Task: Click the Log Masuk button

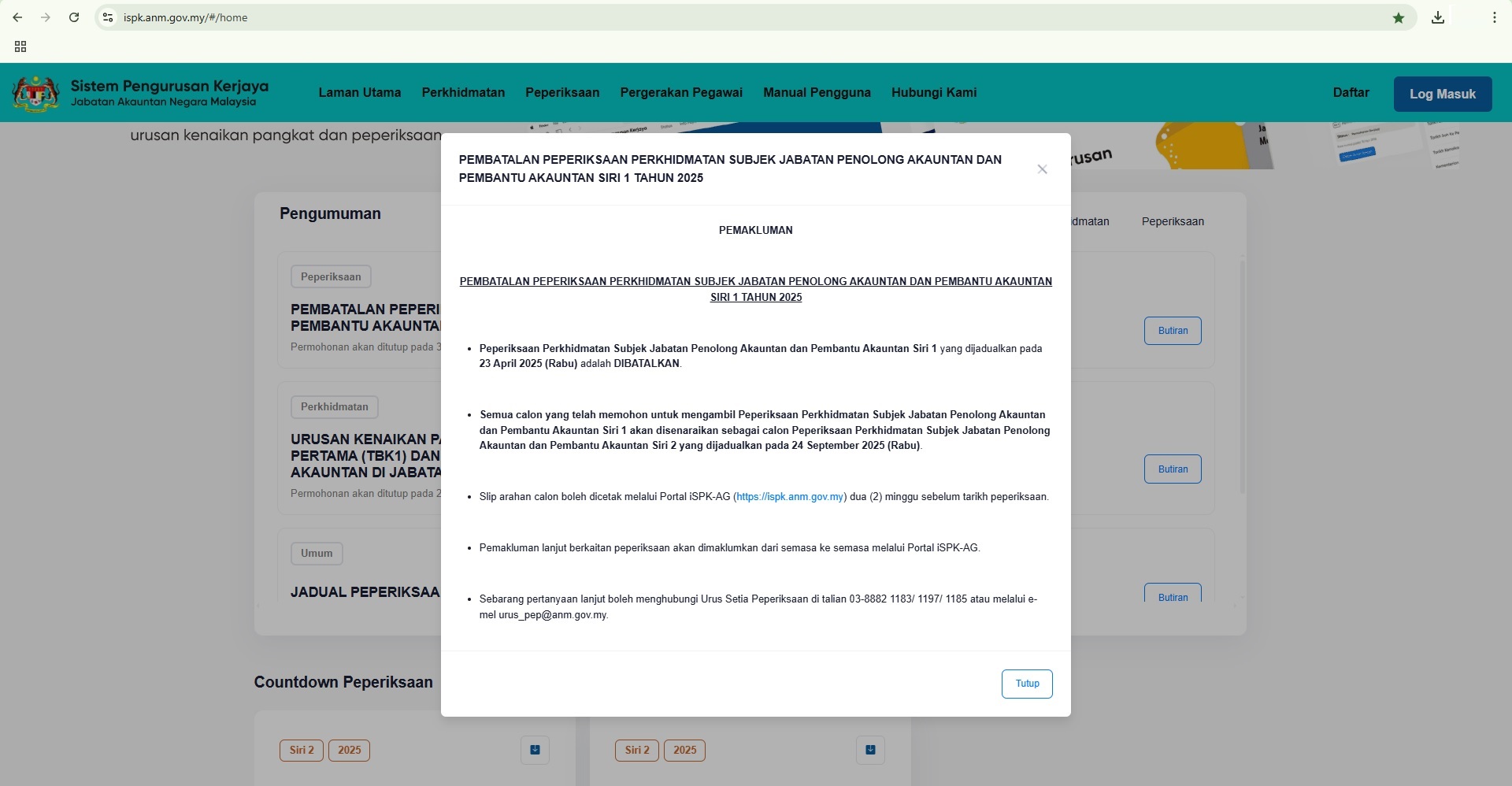Action: [1442, 94]
